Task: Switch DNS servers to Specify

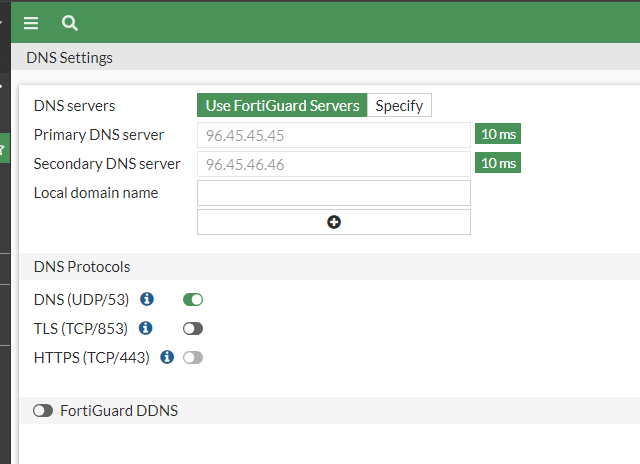Action: click(399, 106)
